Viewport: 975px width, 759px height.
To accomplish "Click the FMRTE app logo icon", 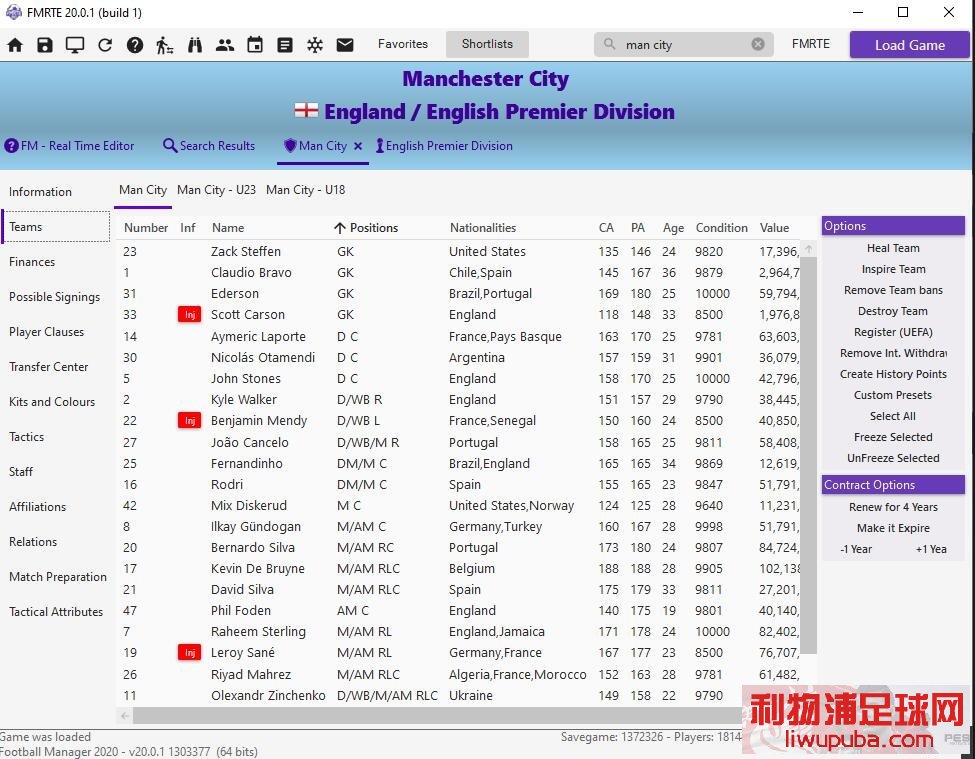I will tap(14, 12).
